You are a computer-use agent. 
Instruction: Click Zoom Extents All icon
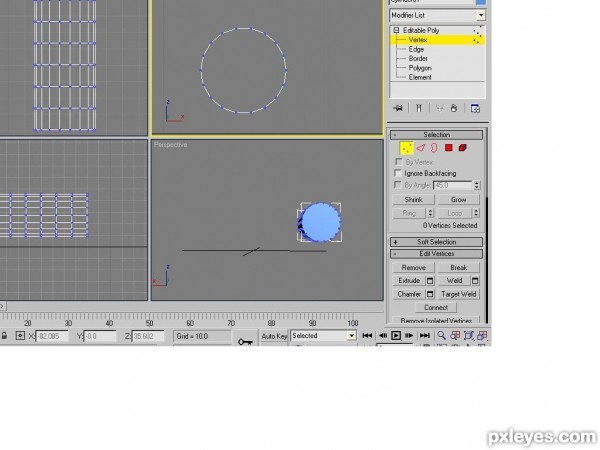(x=482, y=336)
